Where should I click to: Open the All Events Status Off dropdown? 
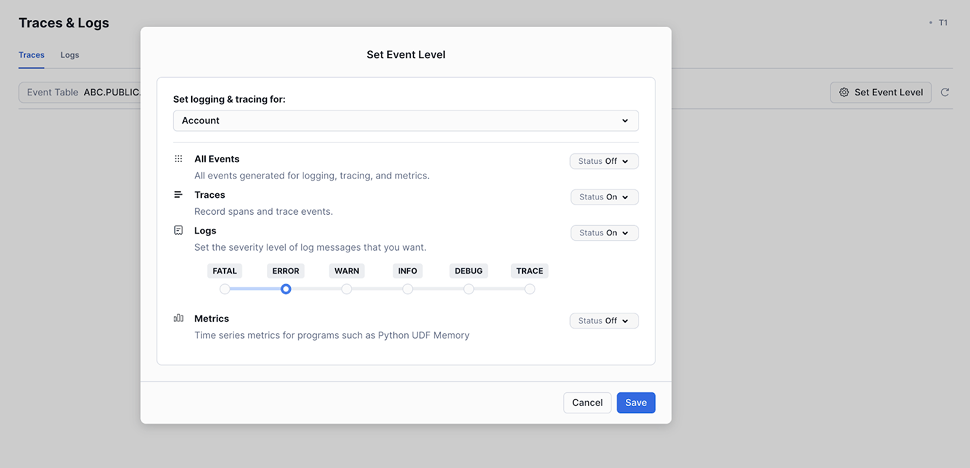604,161
